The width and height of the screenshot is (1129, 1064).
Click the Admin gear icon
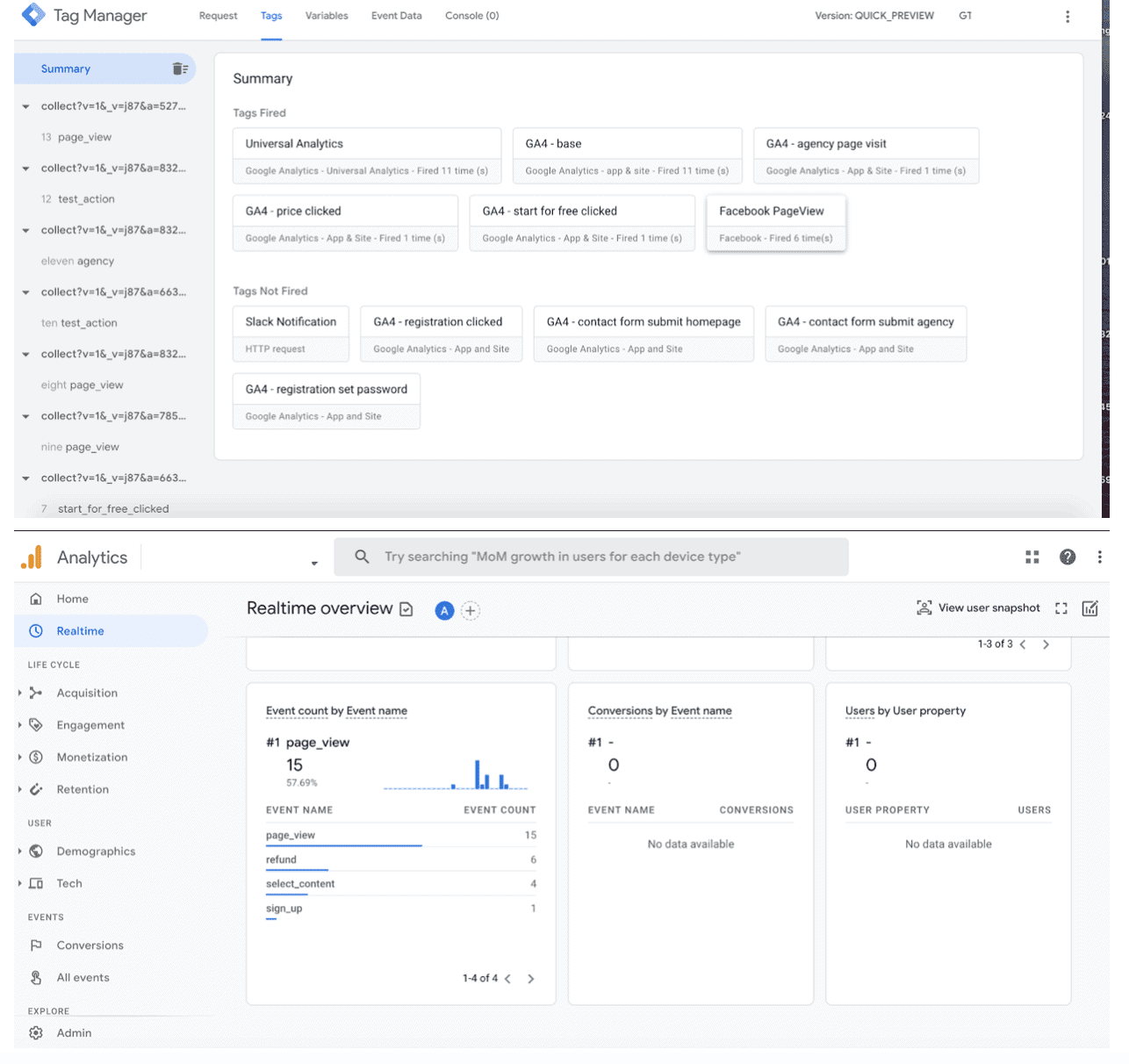pos(36,1033)
